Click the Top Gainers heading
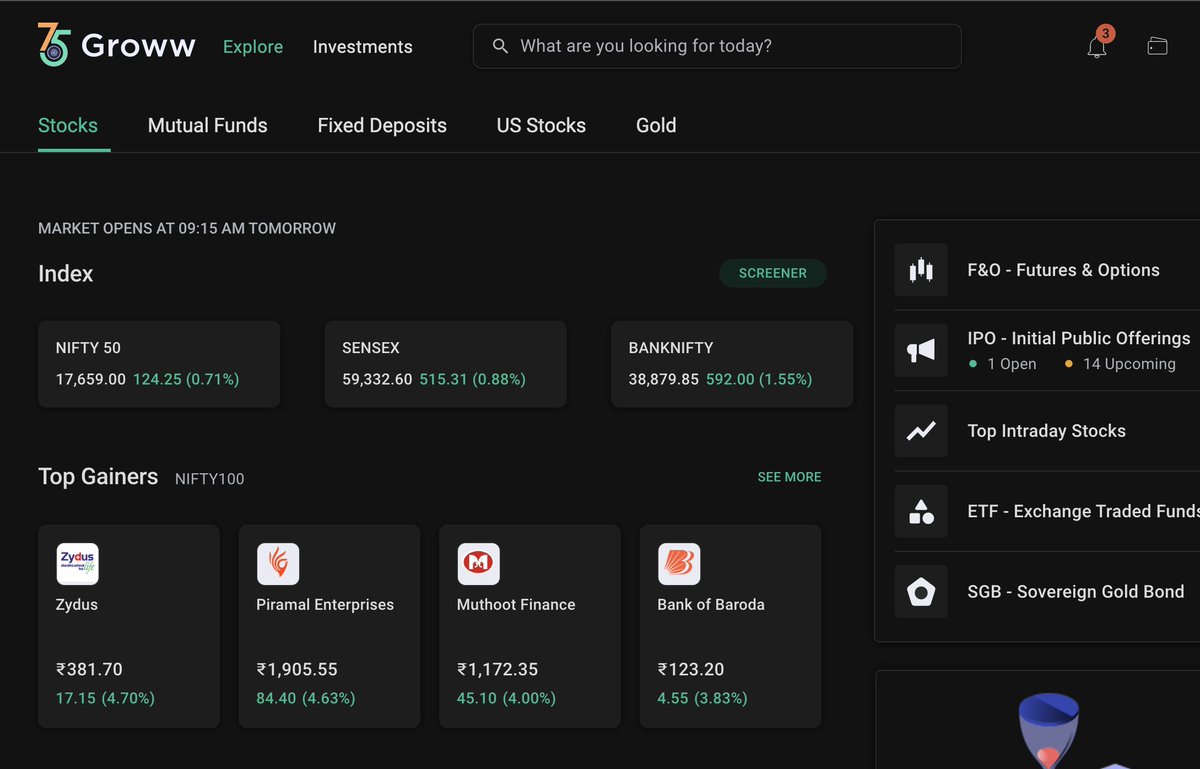This screenshot has width=1200, height=769. pyautogui.click(x=98, y=476)
